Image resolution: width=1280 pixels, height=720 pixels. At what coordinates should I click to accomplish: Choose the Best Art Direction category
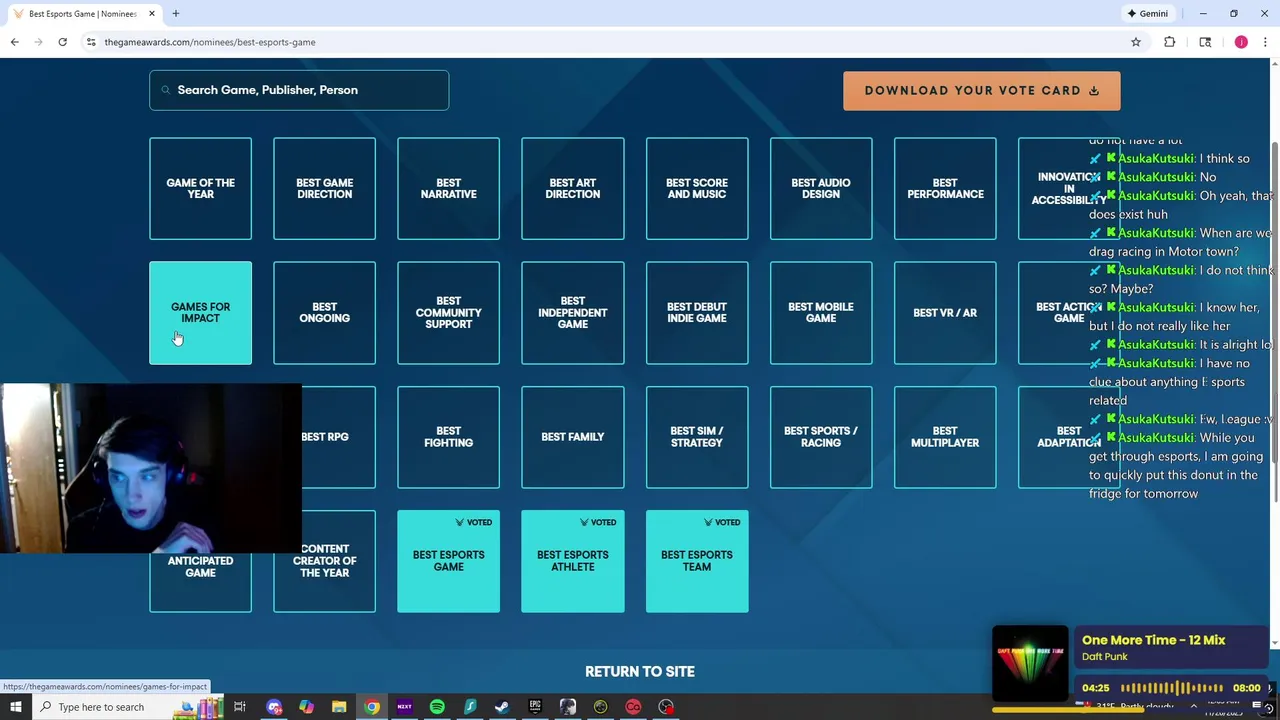pyautogui.click(x=572, y=189)
